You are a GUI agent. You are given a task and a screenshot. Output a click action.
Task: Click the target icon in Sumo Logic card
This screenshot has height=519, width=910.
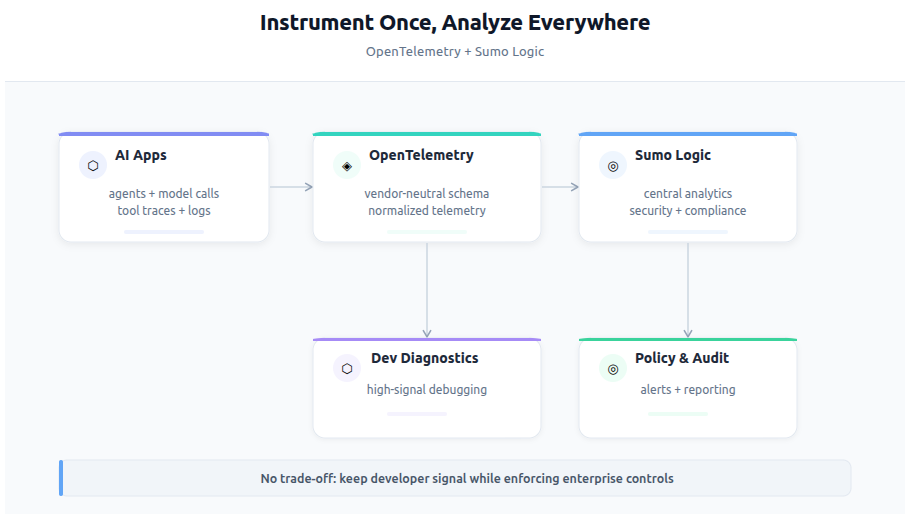point(613,166)
